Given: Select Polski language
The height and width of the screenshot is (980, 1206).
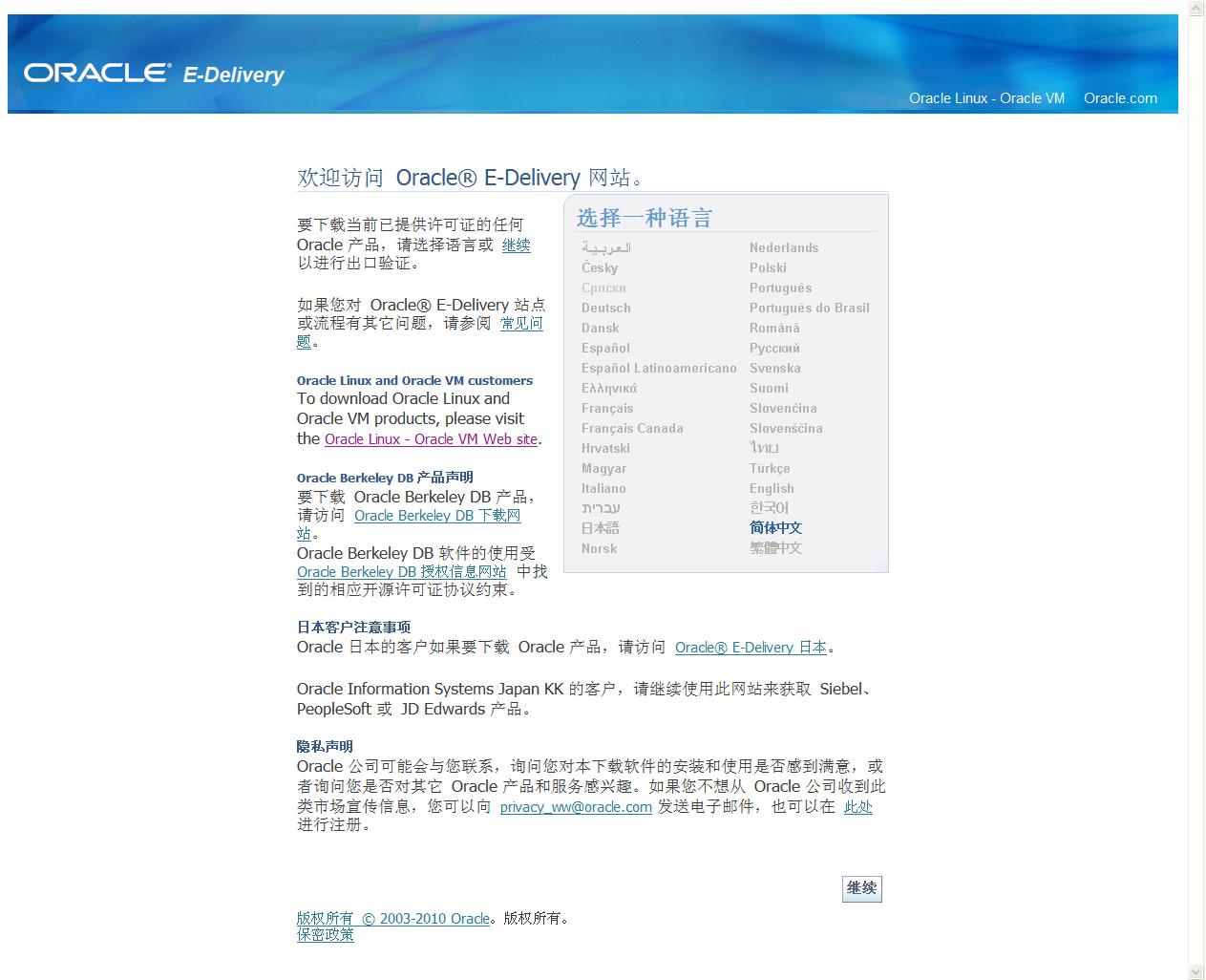Looking at the screenshot, I should pyautogui.click(x=768, y=267).
